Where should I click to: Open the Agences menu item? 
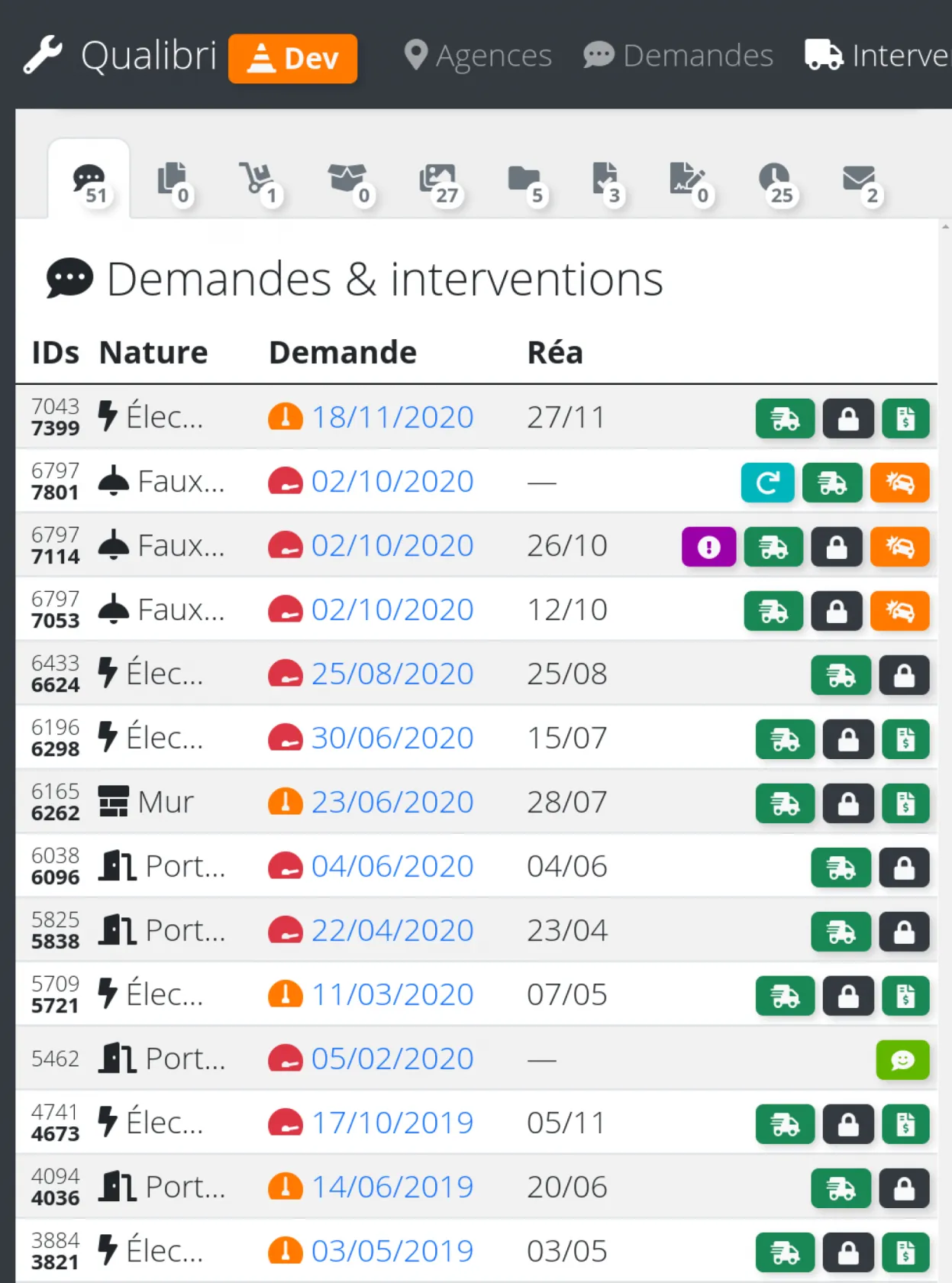pyautogui.click(x=478, y=56)
